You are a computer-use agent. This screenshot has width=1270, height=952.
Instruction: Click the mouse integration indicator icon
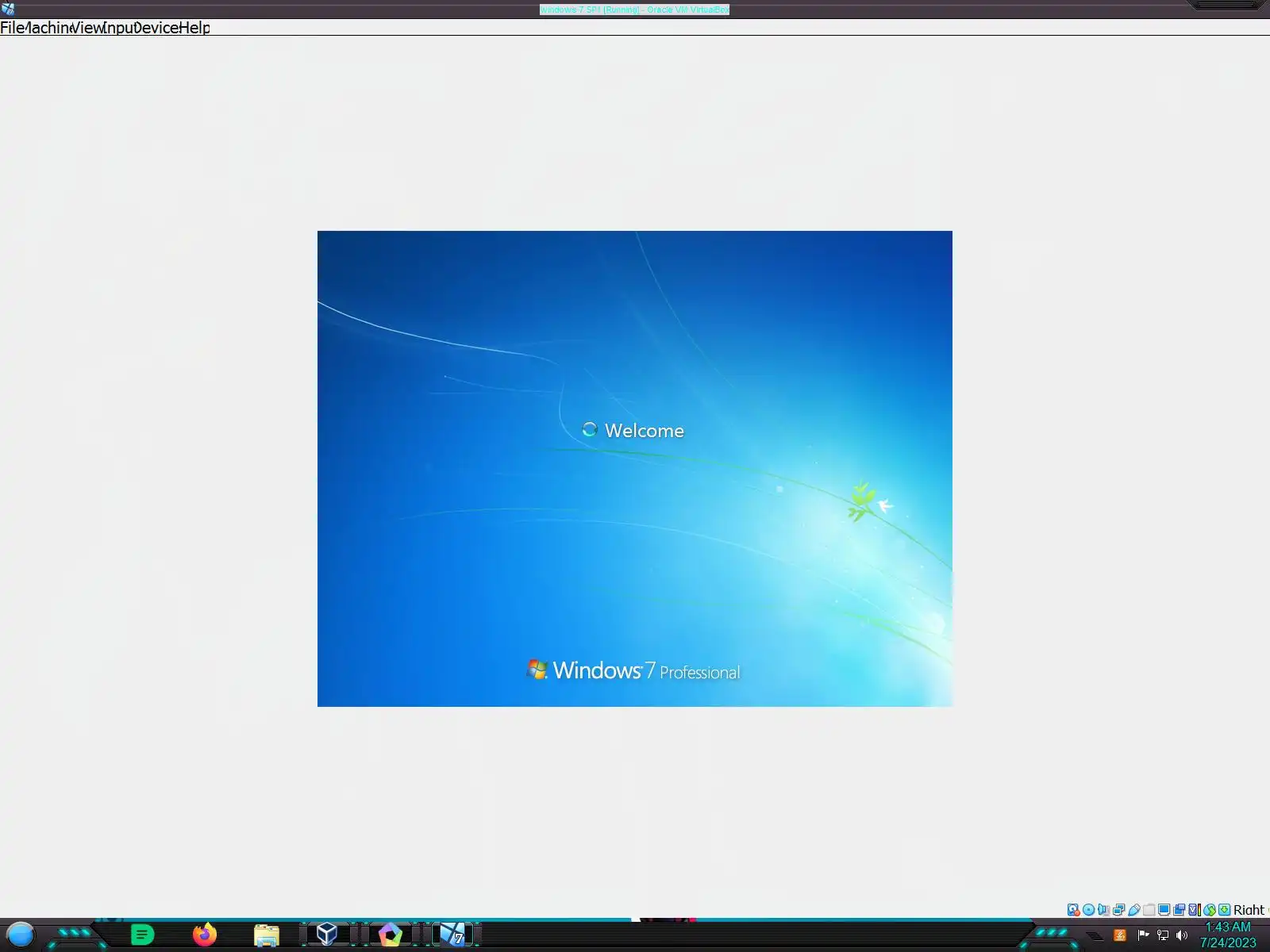coord(1210,910)
